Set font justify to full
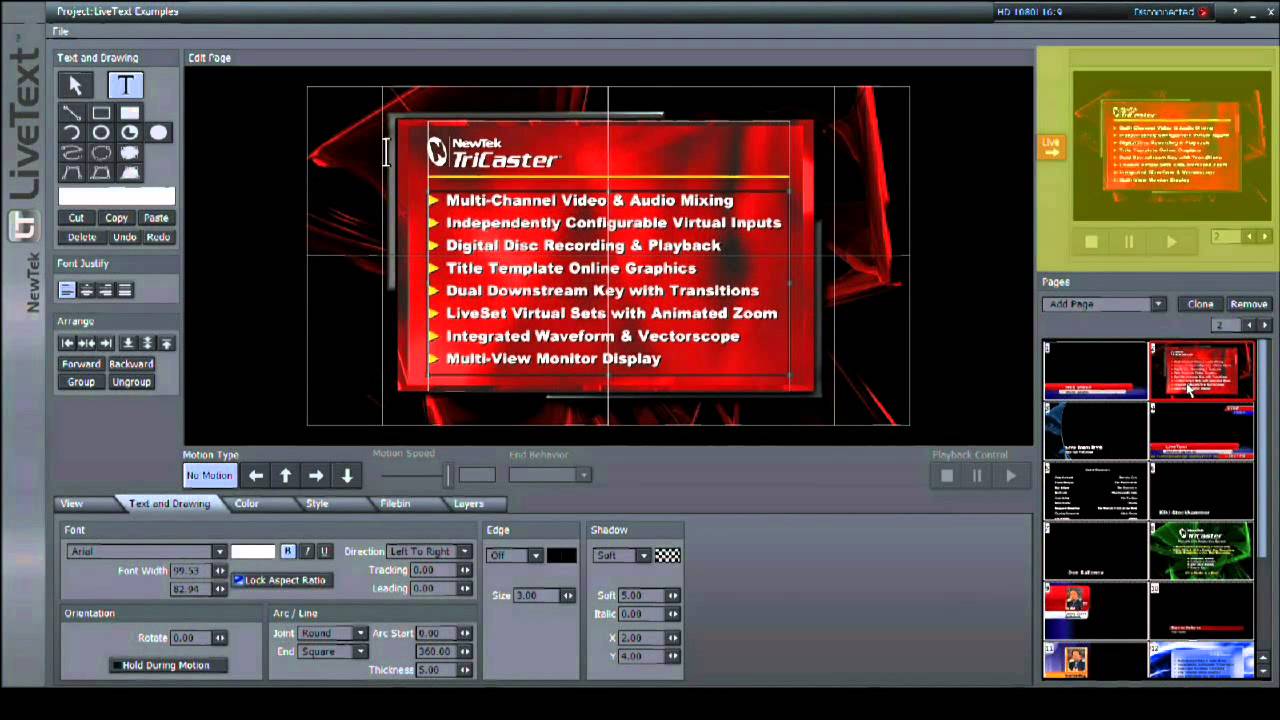 coord(124,290)
